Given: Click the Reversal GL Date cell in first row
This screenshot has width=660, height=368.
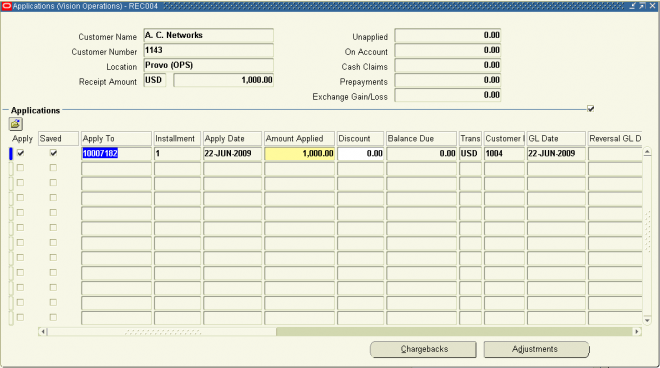Looking at the screenshot, I should (615, 154).
